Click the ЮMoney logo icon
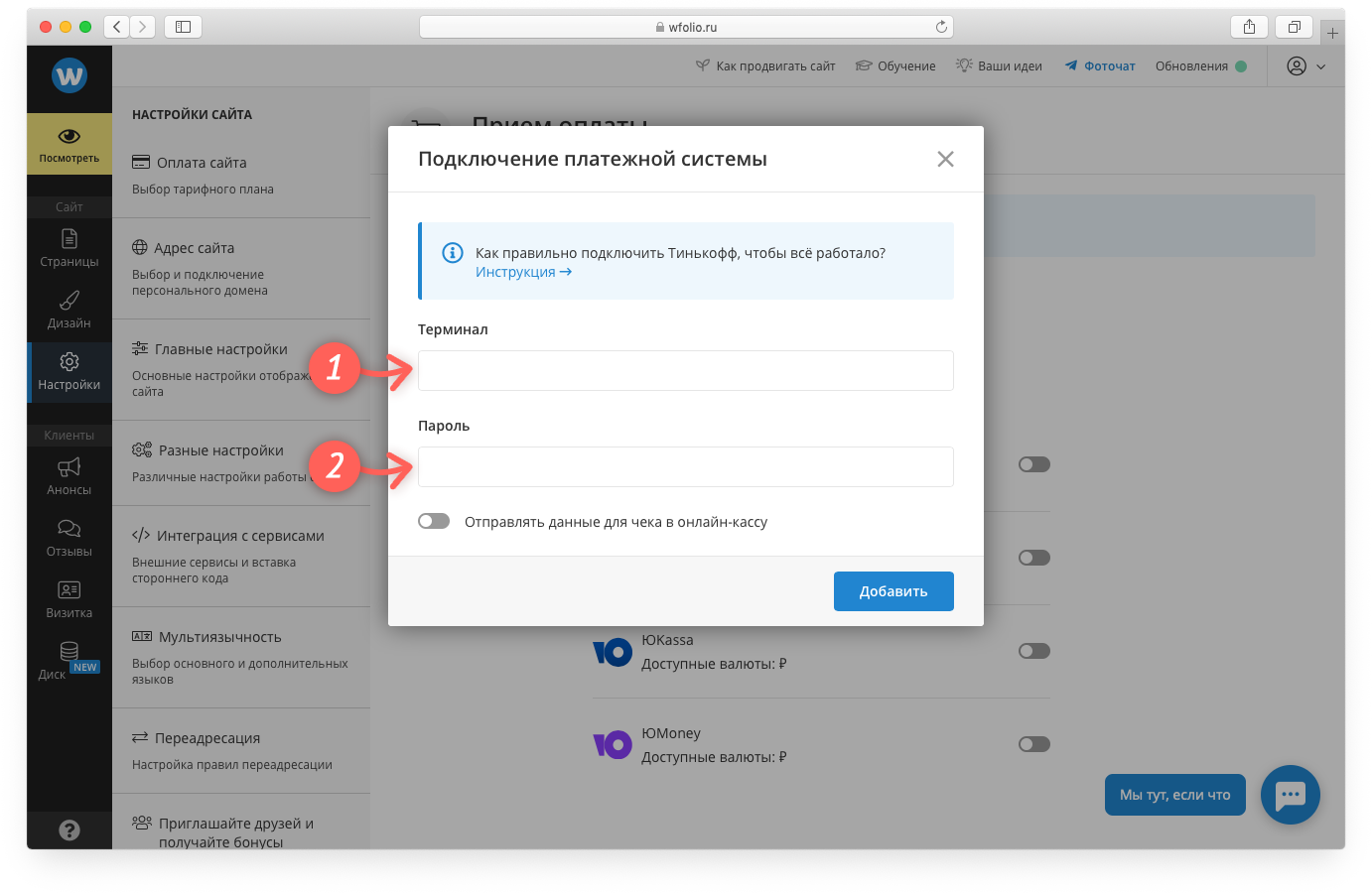1372x893 pixels. 613,744
